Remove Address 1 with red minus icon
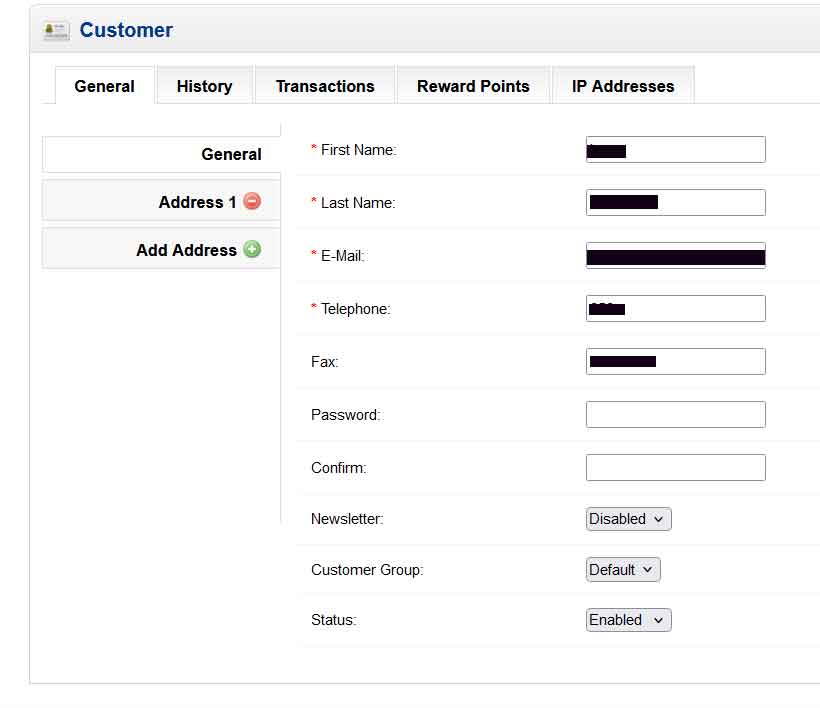The image size is (820, 708). coord(252,201)
